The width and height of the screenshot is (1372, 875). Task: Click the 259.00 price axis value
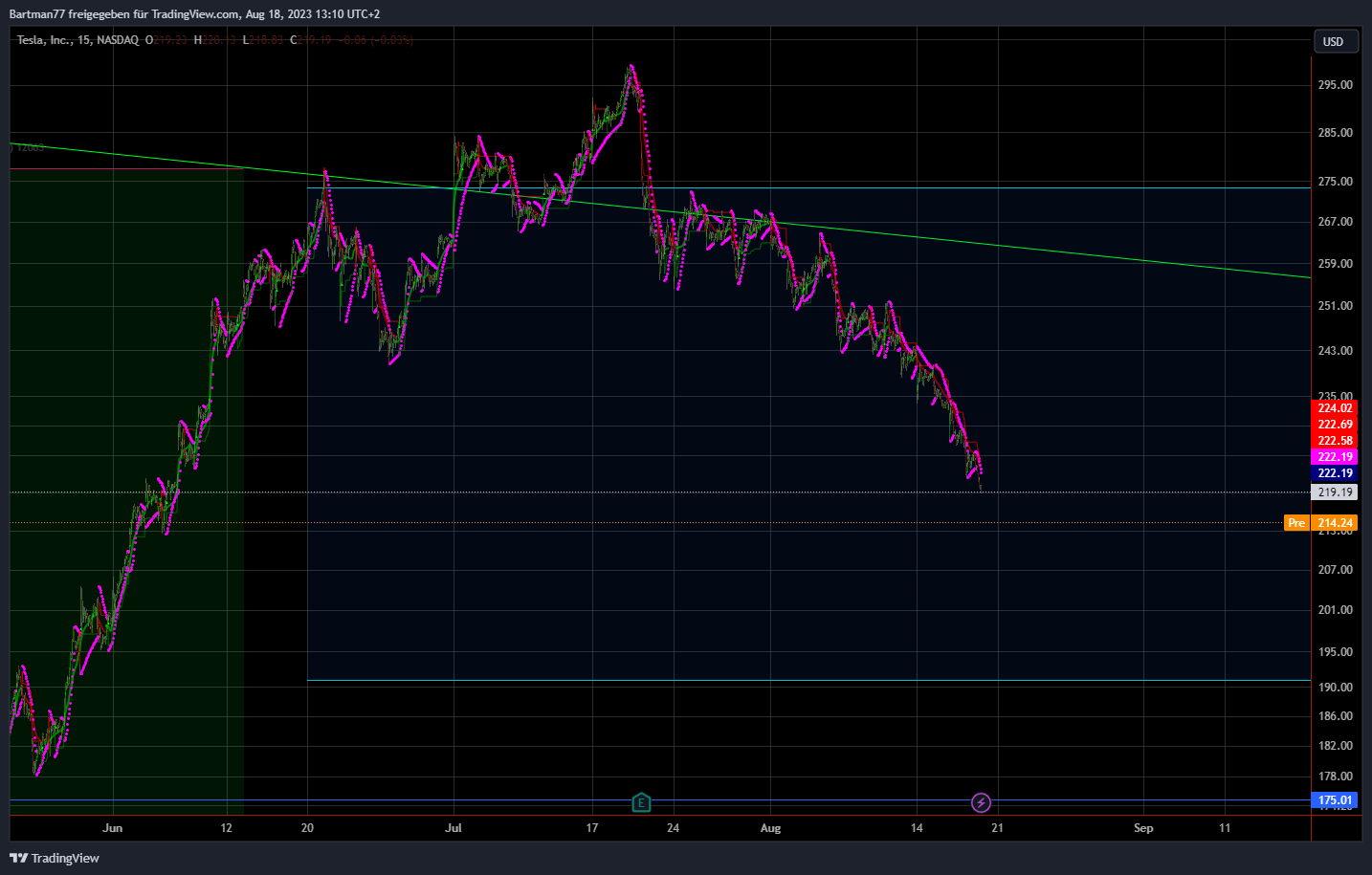pyautogui.click(x=1335, y=264)
